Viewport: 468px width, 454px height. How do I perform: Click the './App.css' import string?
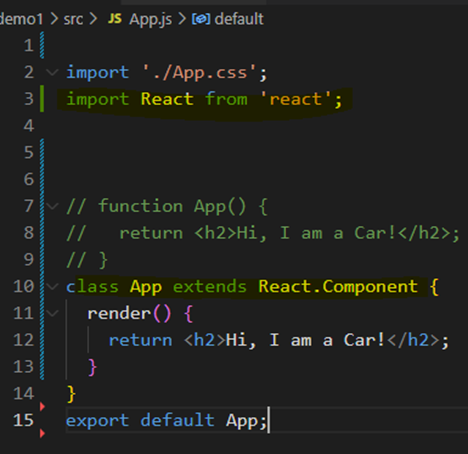pos(199,73)
